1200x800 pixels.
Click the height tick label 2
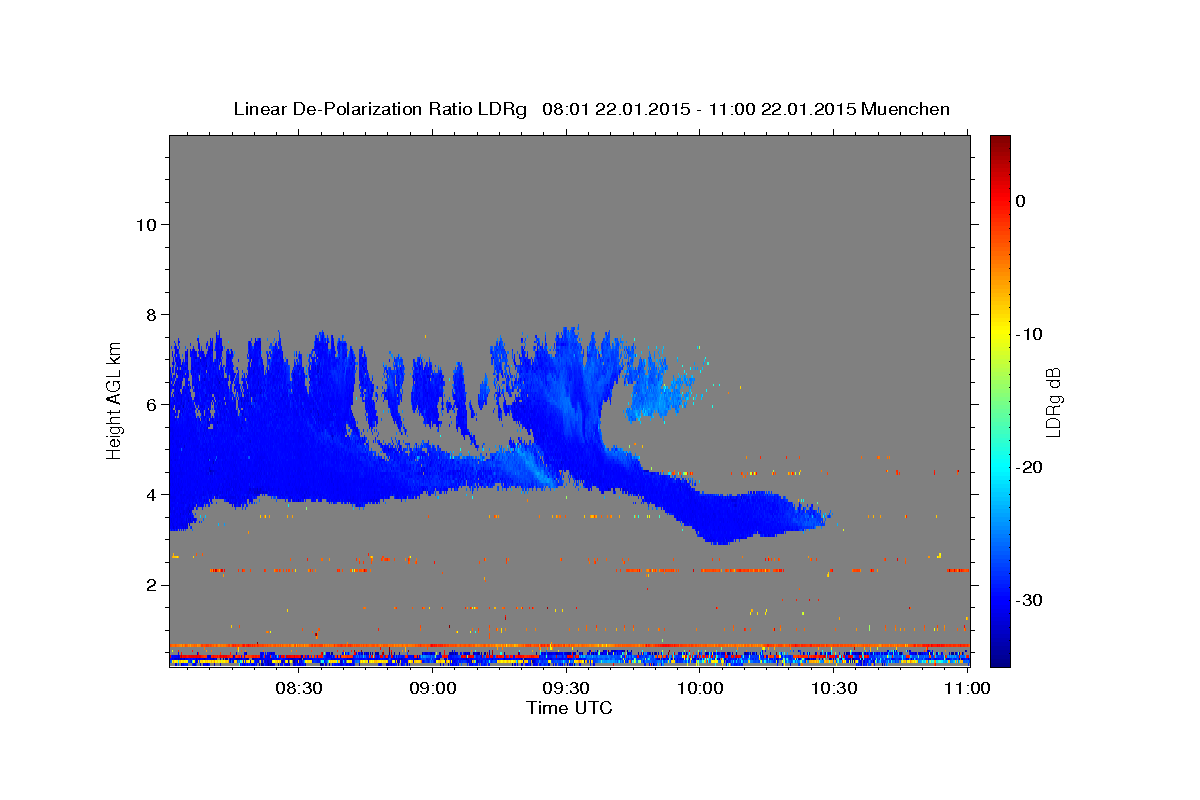(152, 585)
